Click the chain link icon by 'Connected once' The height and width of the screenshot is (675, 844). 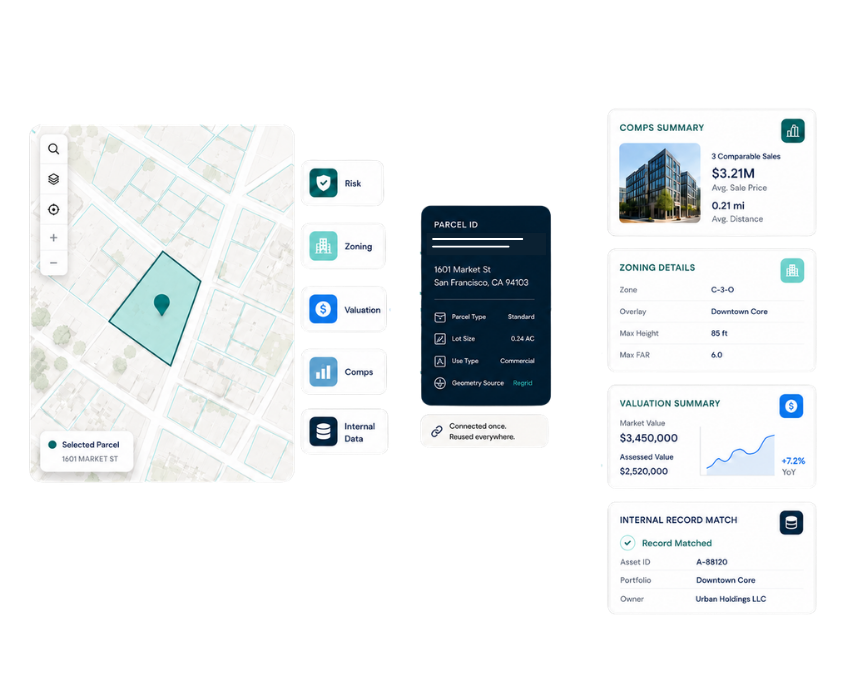coord(437,431)
